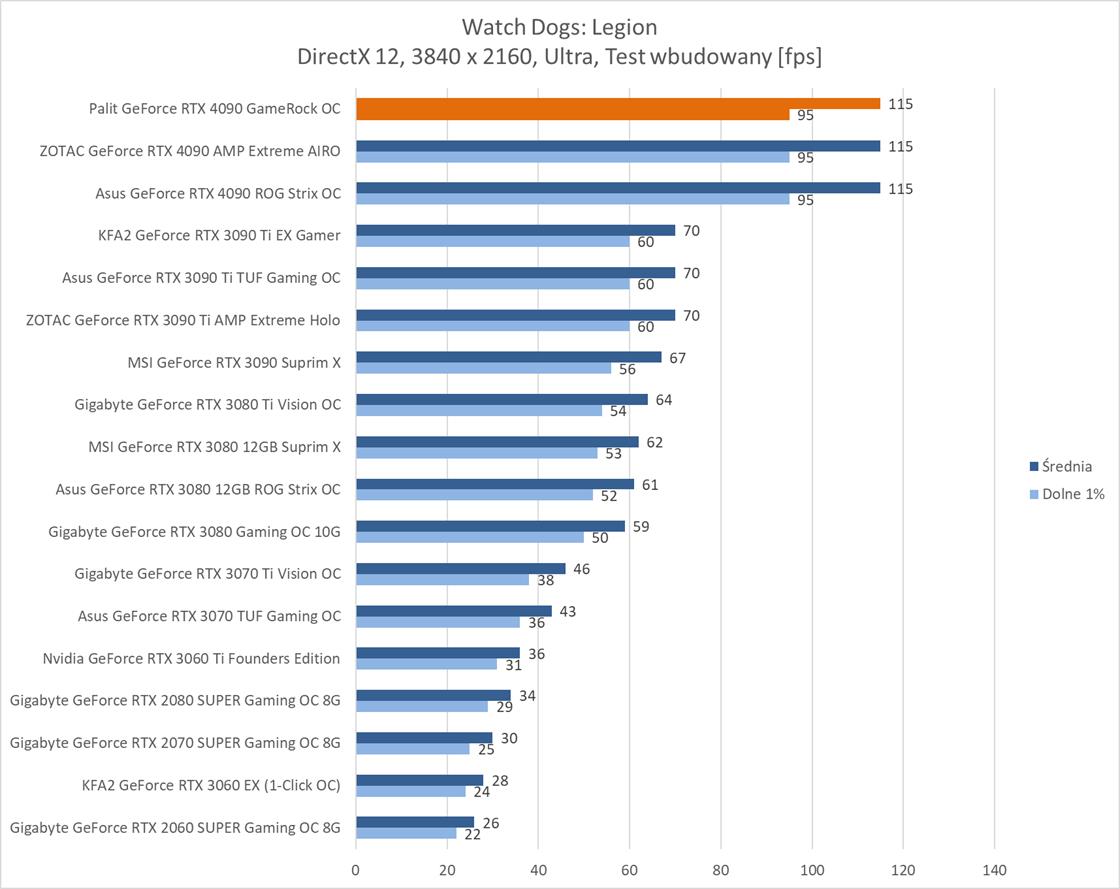This screenshot has width=1120, height=889.
Task: Click the value 26 data label
Action: [491, 823]
